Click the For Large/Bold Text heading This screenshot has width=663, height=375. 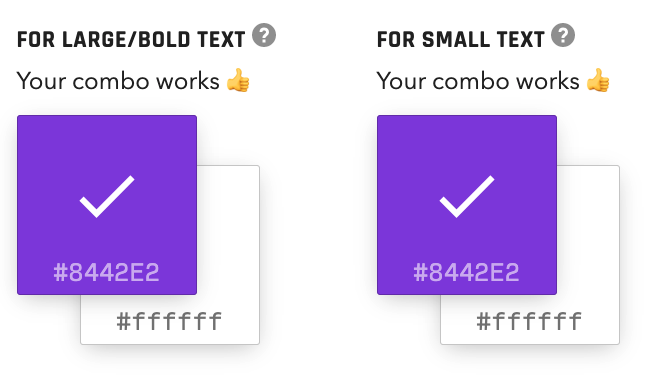tap(131, 40)
